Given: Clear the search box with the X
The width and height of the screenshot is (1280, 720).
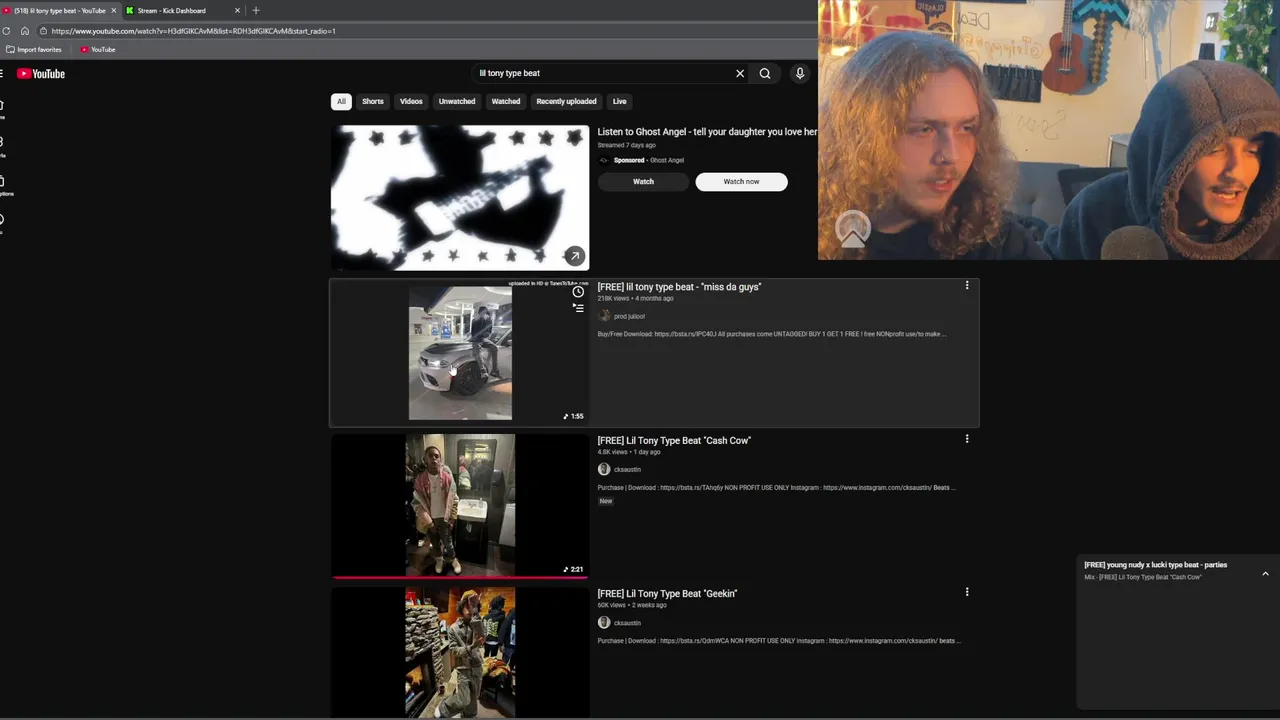Looking at the screenshot, I should (x=740, y=73).
